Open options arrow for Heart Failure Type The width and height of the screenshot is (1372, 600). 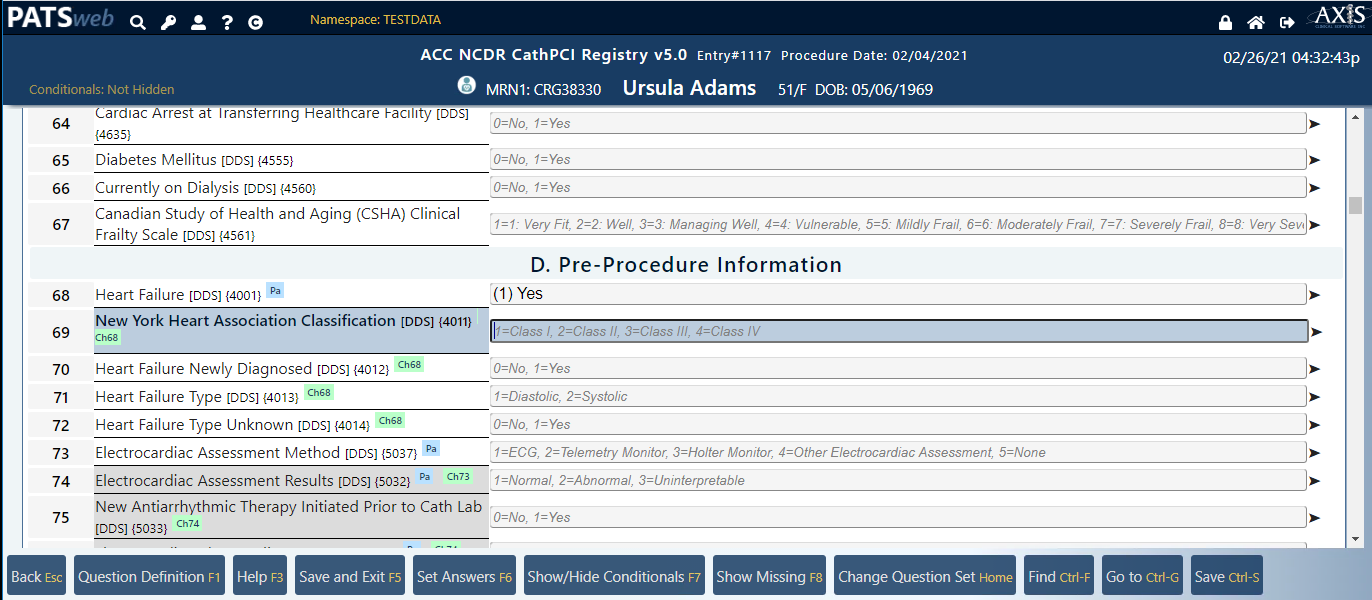1315,397
